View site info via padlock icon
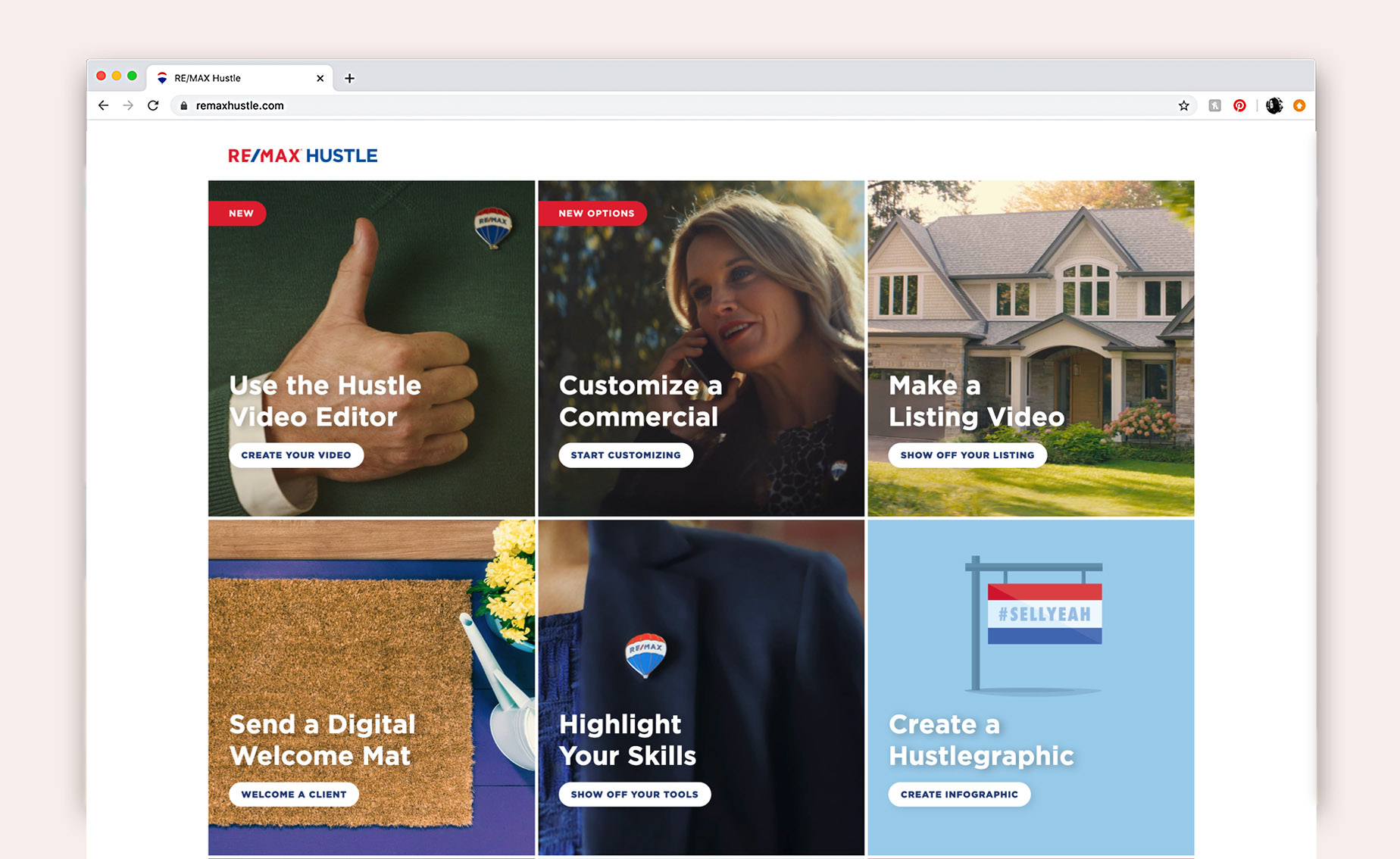This screenshot has height=859, width=1400. [183, 105]
